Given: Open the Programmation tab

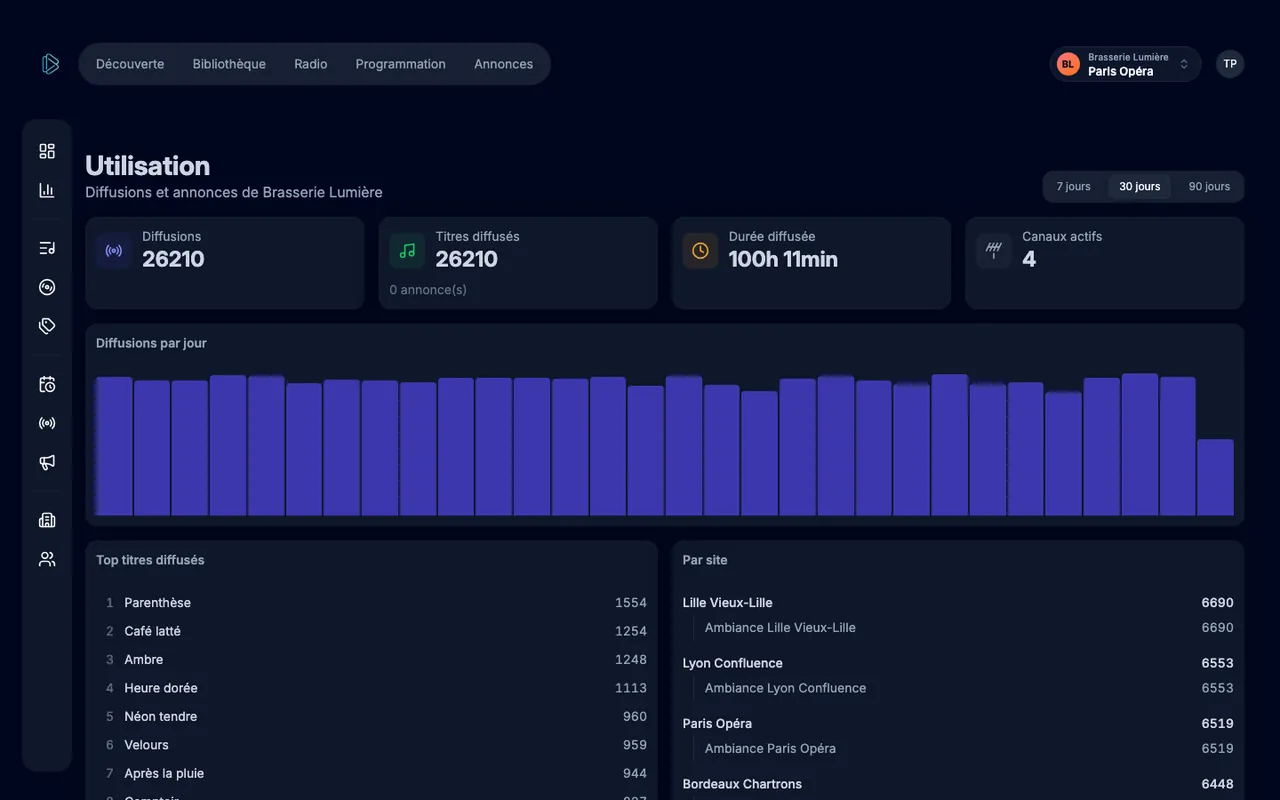Looking at the screenshot, I should coord(401,64).
